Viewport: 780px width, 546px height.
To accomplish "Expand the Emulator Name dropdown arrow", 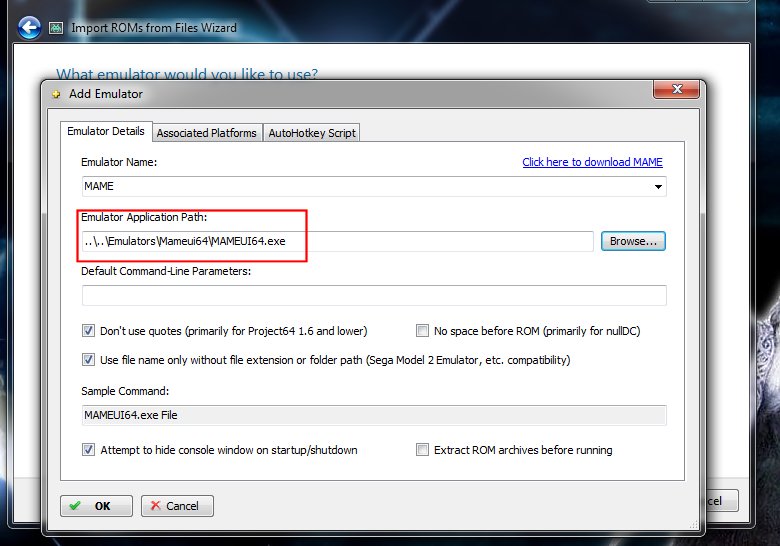I will click(658, 186).
